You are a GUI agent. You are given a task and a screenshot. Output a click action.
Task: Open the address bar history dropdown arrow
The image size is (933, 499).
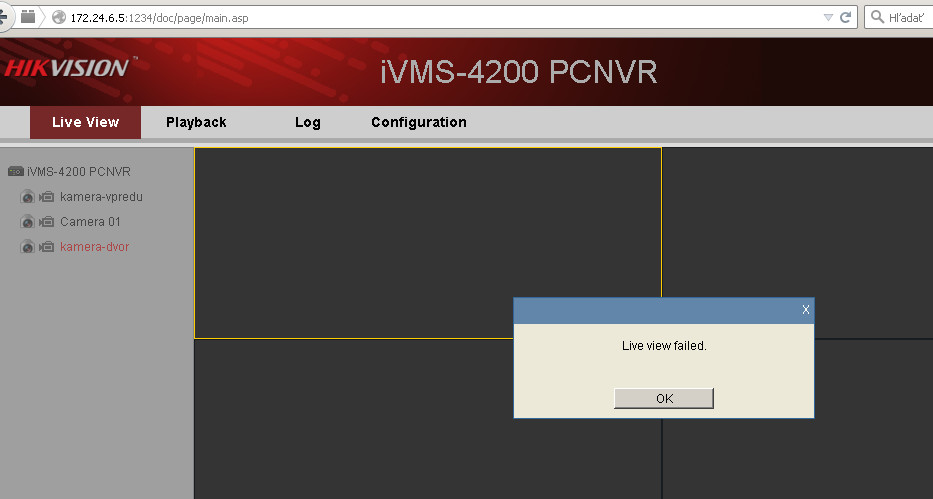click(x=828, y=18)
